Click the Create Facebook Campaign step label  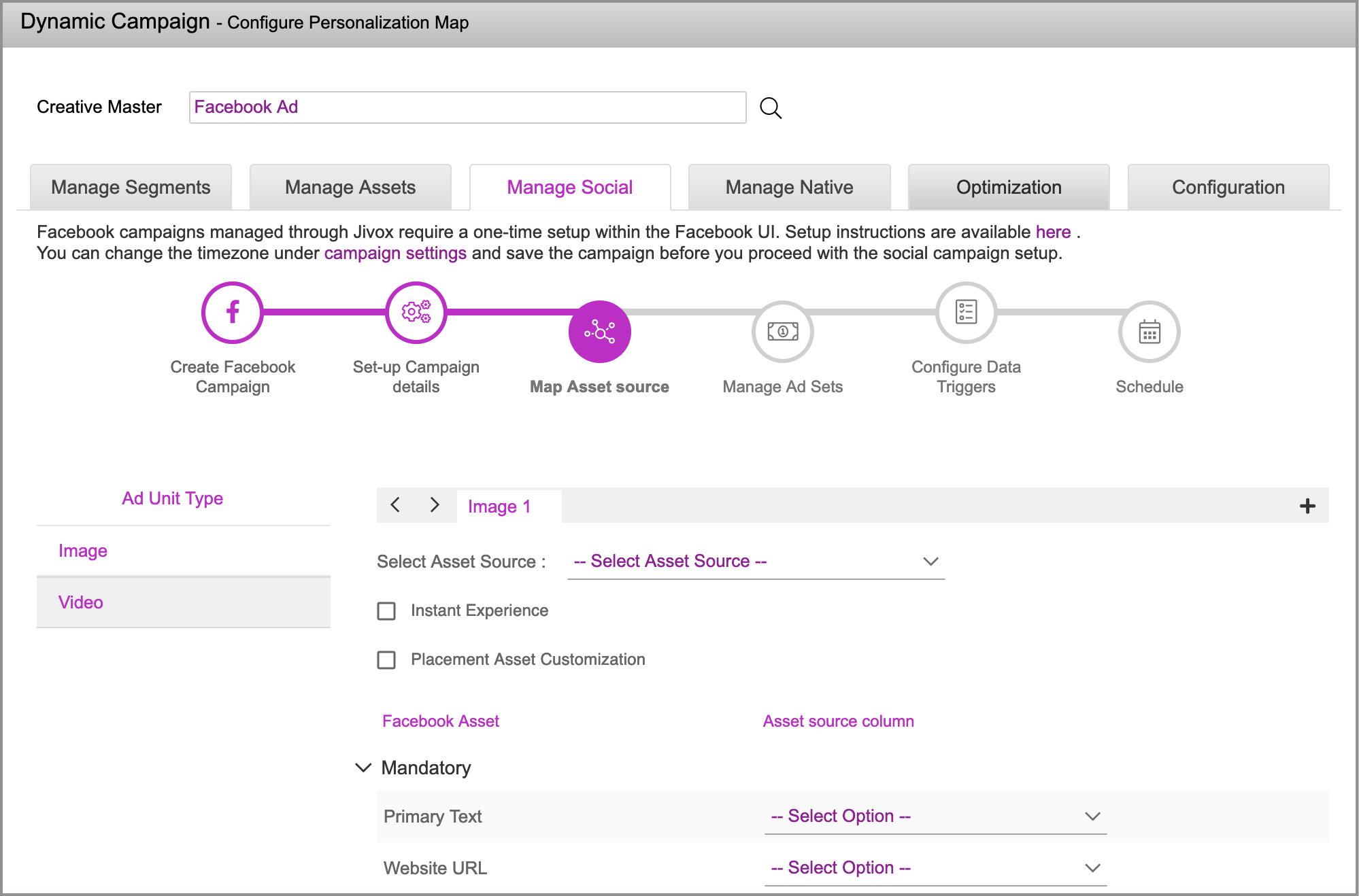coord(233,377)
